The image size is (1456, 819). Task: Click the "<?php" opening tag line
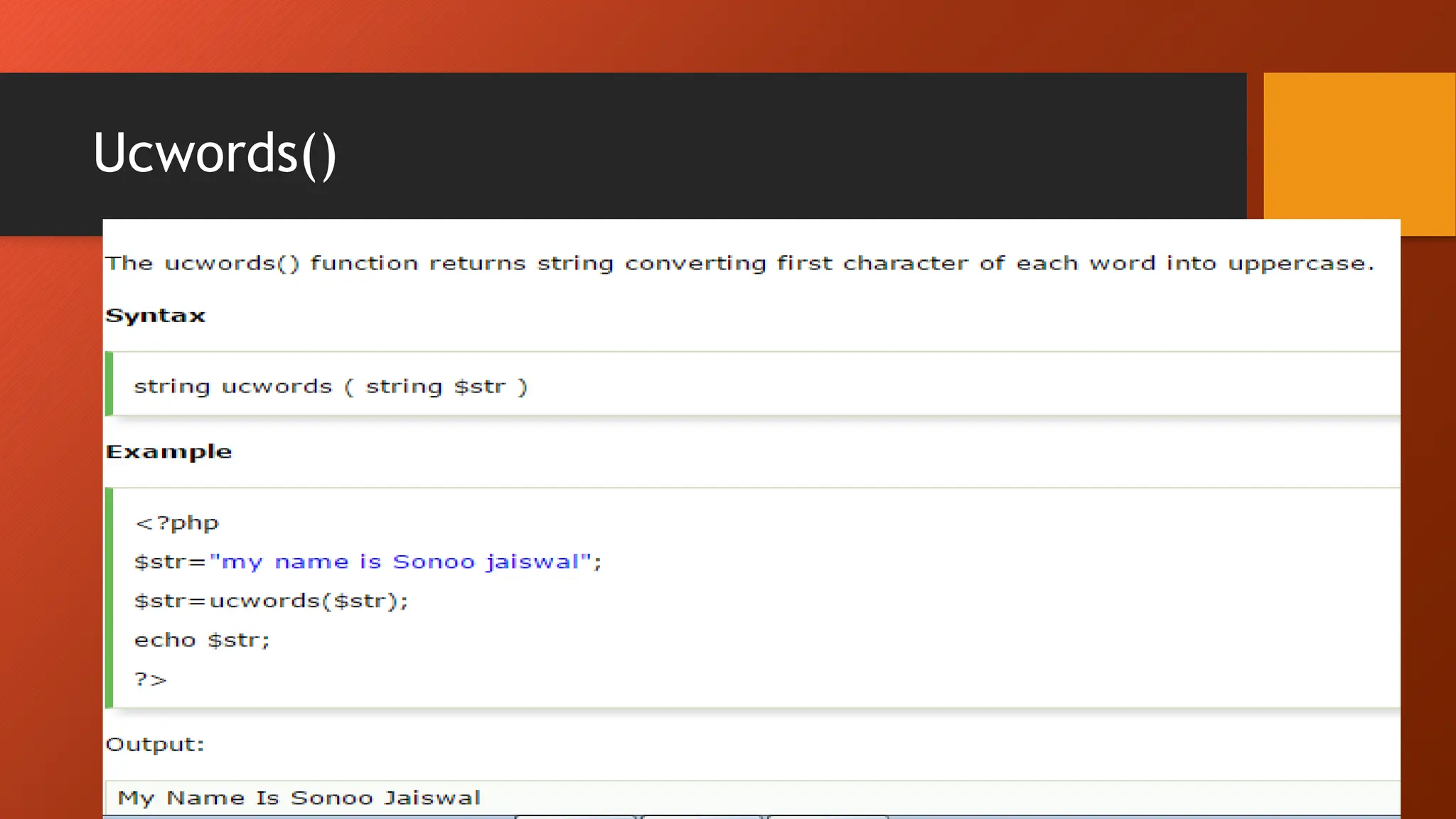point(176,523)
